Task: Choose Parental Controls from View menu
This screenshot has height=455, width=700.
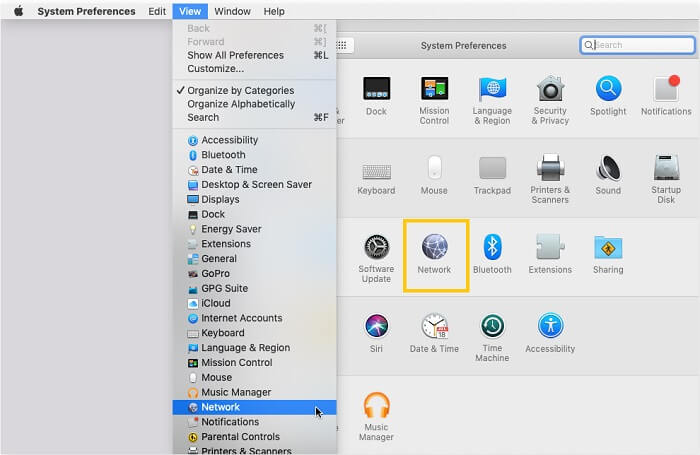Action: tap(254, 437)
